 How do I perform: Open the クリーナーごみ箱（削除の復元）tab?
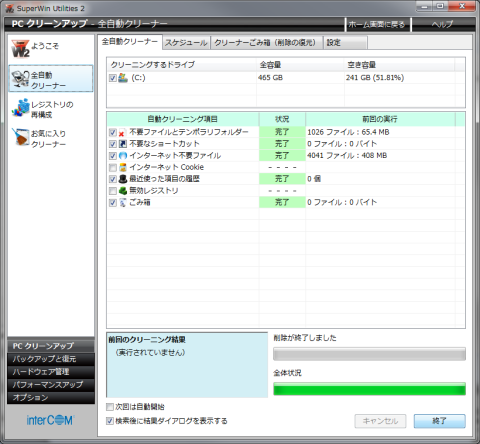click(267, 43)
